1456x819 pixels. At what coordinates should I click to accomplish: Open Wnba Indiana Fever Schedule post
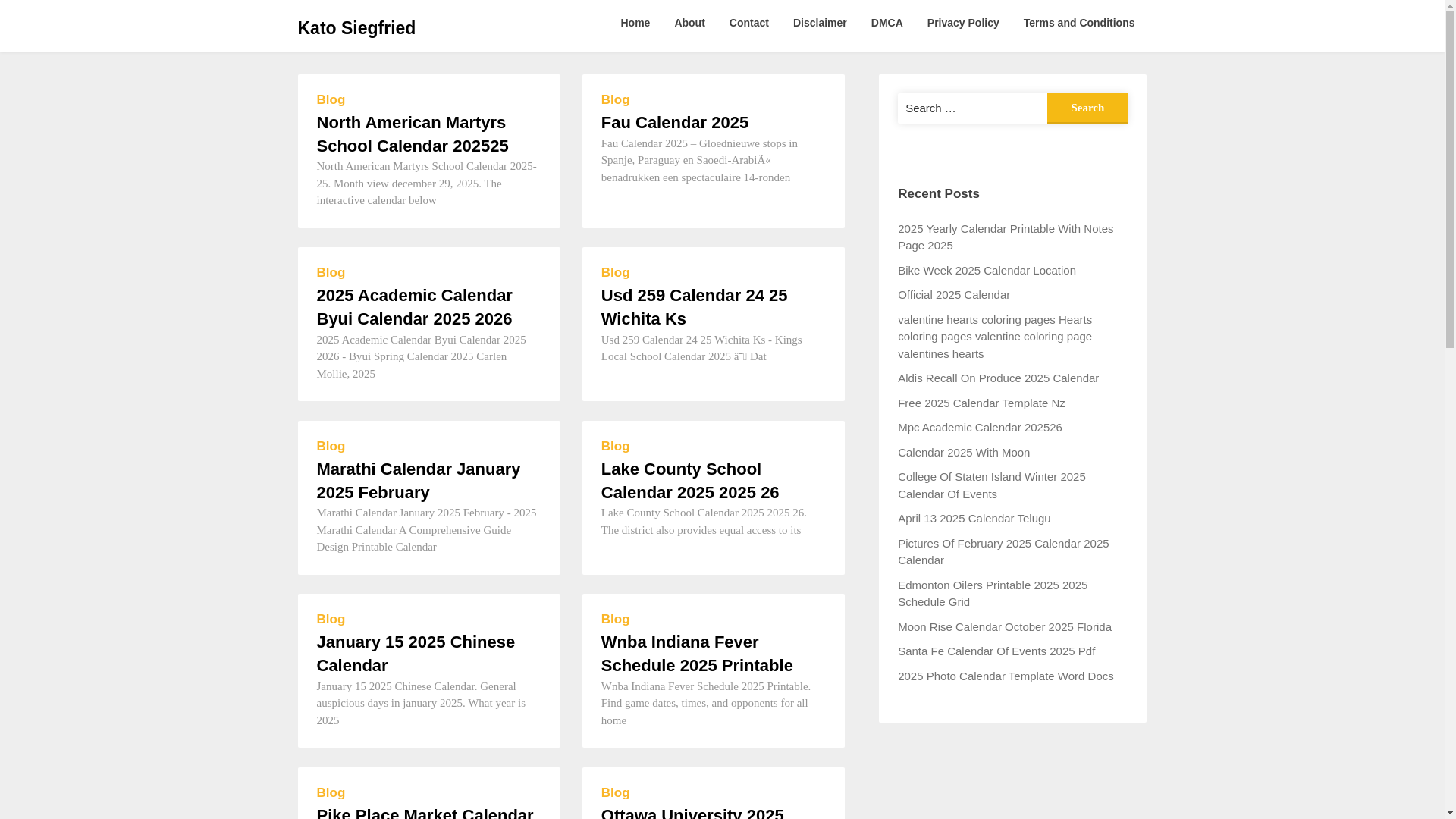pos(696,653)
